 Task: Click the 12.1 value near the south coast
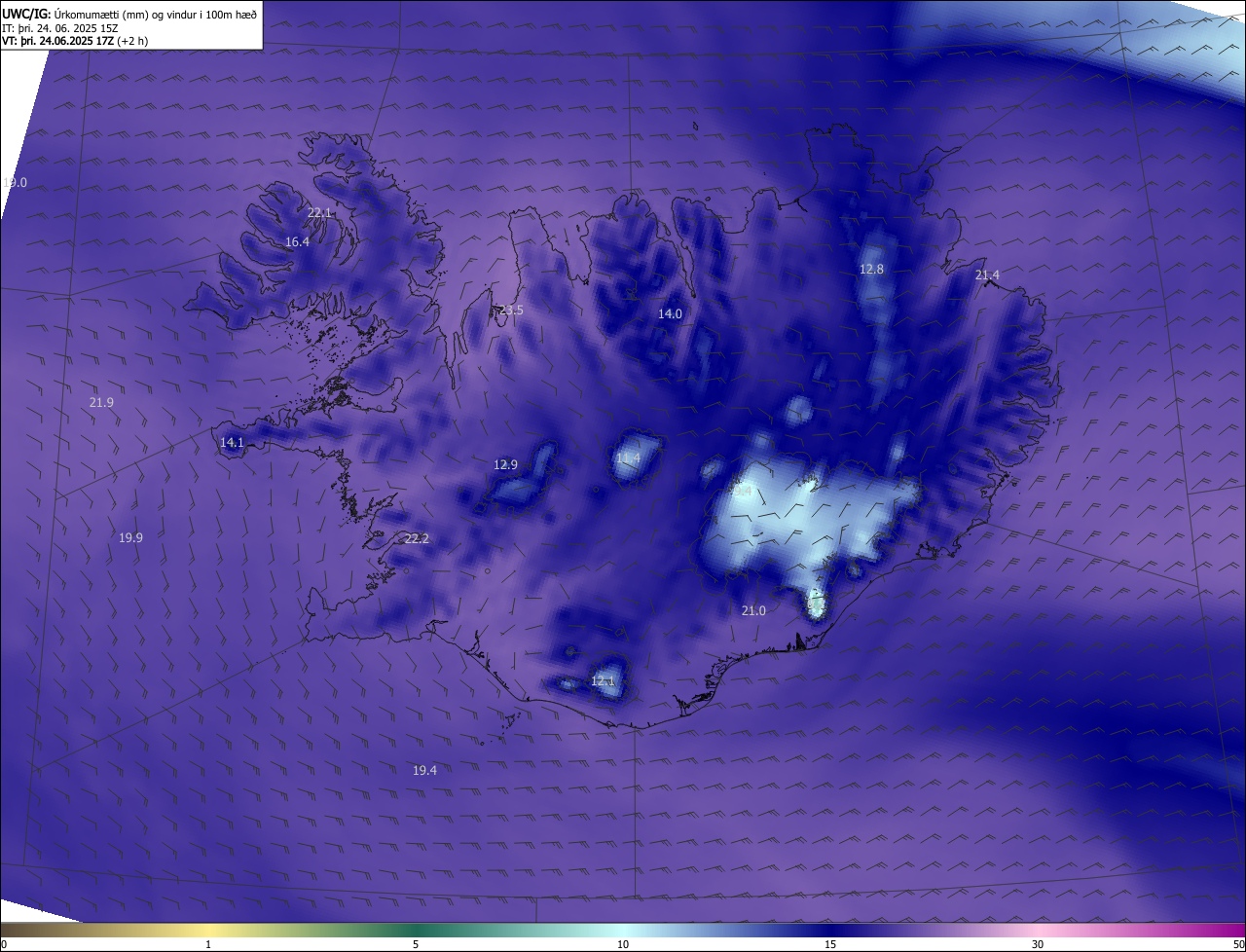603,680
